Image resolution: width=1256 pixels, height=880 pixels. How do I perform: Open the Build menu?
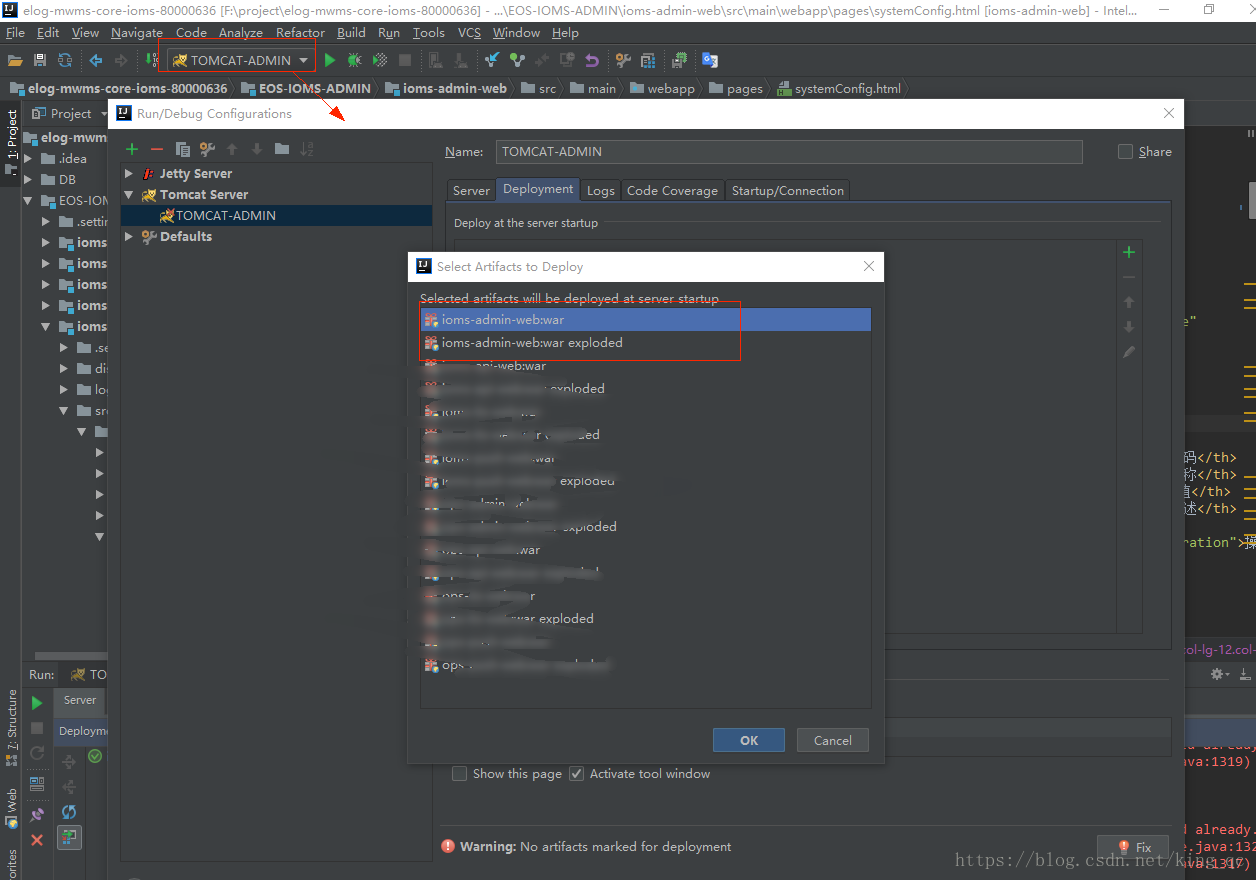(x=351, y=32)
